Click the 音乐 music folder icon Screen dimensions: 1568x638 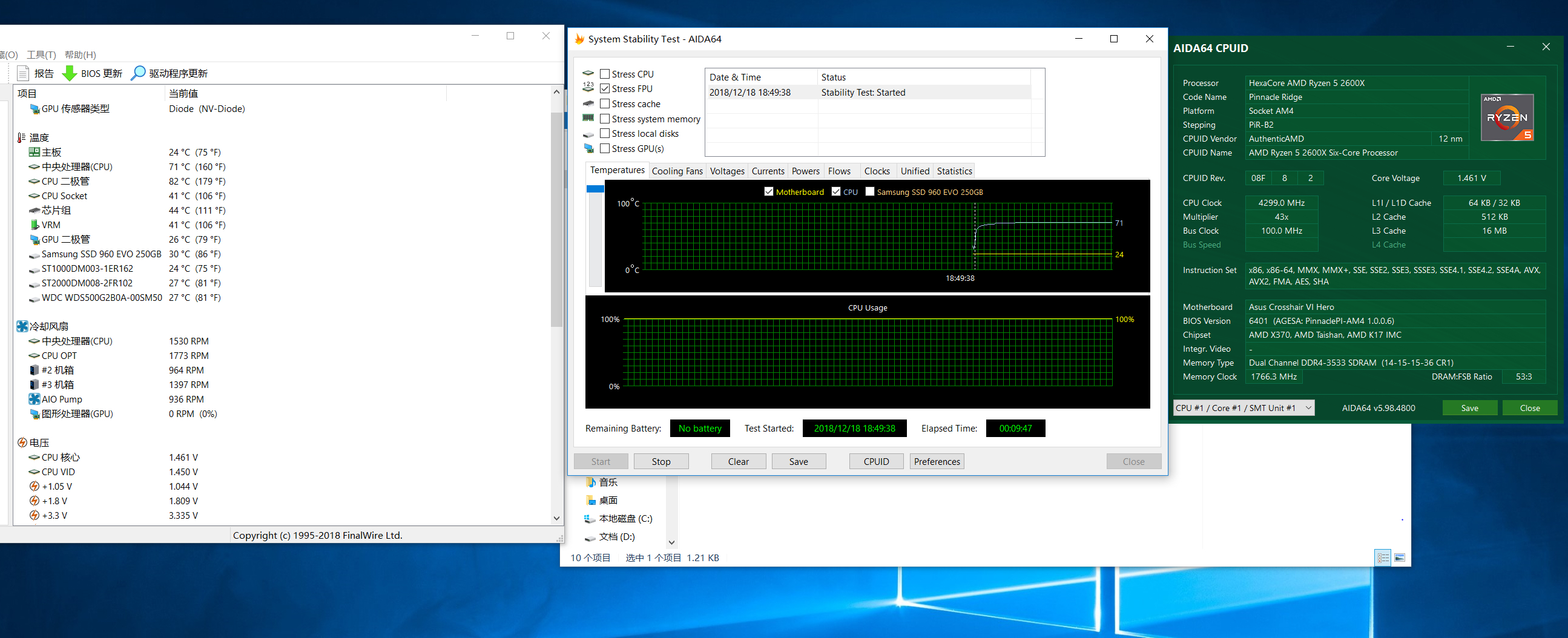pos(590,482)
